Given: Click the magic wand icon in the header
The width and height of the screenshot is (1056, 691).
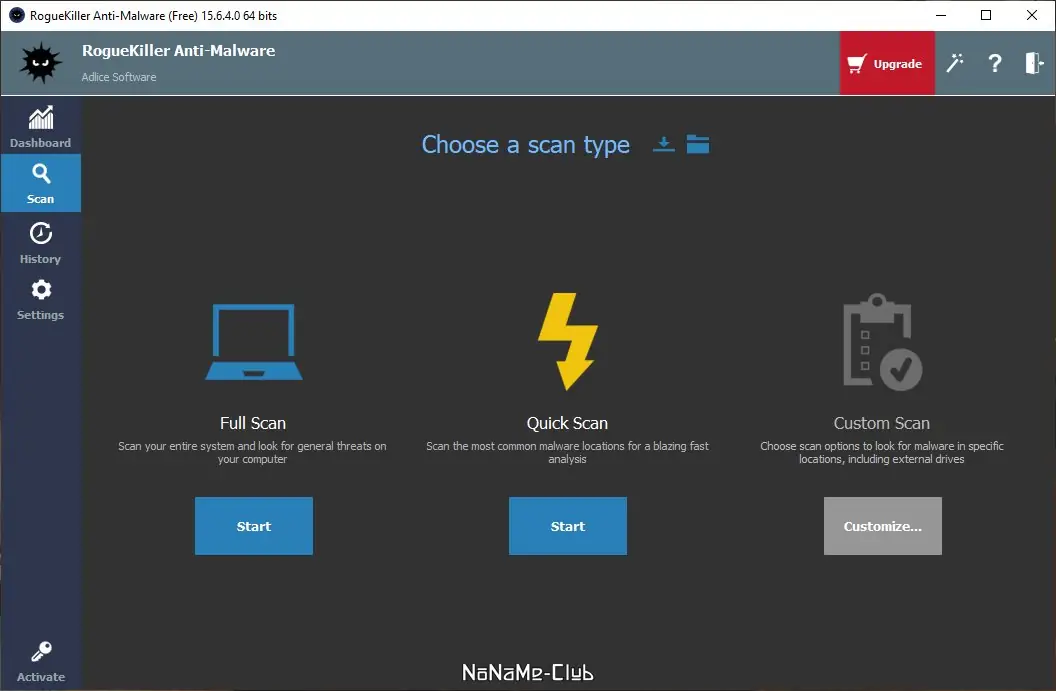Looking at the screenshot, I should pyautogui.click(x=955, y=63).
